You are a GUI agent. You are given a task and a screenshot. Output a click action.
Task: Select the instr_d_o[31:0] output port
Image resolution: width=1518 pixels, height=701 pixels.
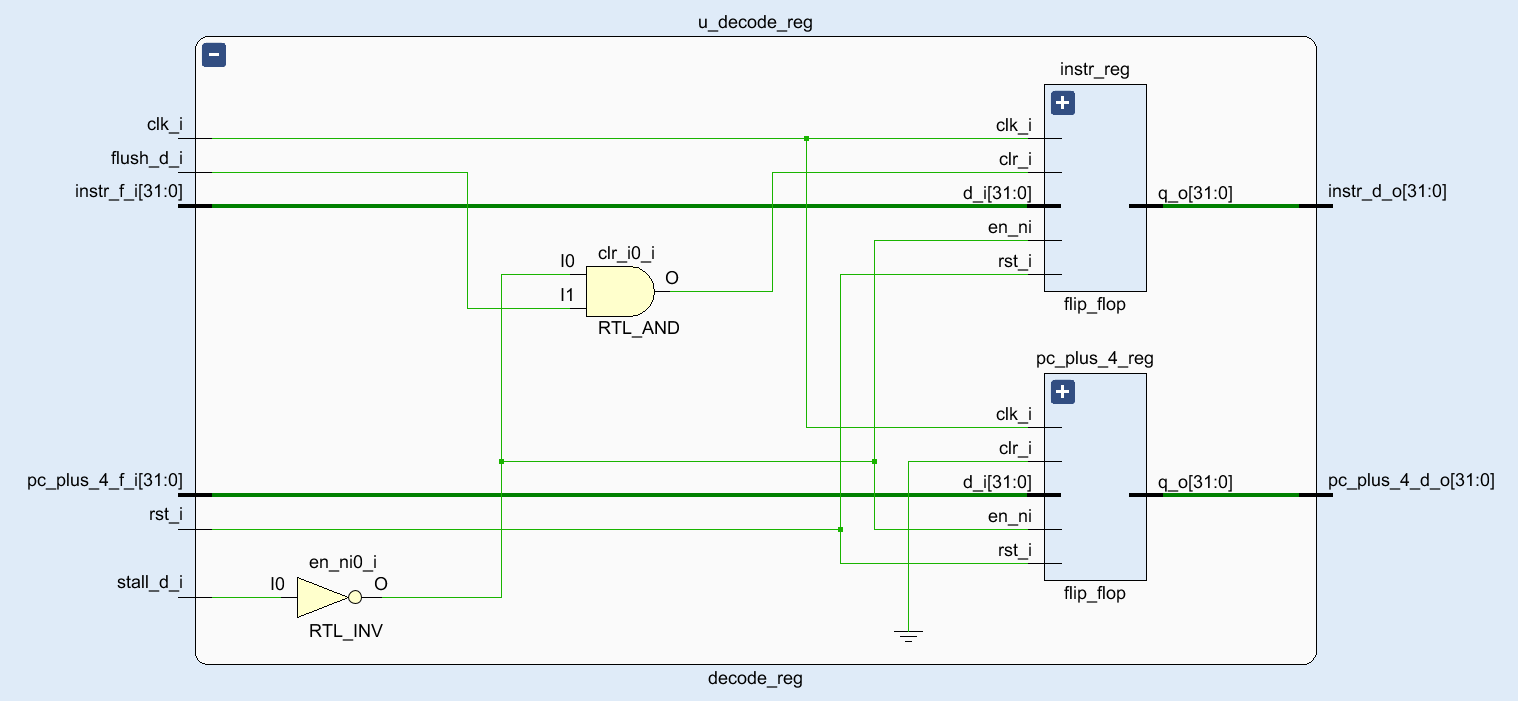[1387, 191]
